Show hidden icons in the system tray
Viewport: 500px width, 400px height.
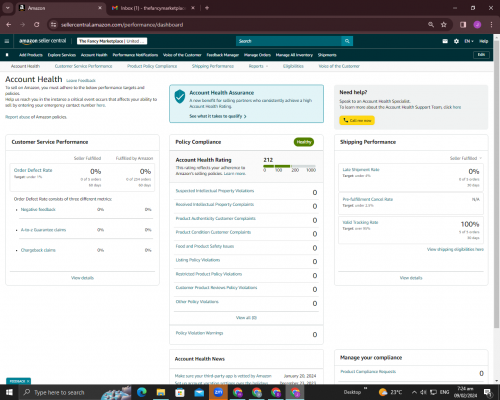(414, 392)
